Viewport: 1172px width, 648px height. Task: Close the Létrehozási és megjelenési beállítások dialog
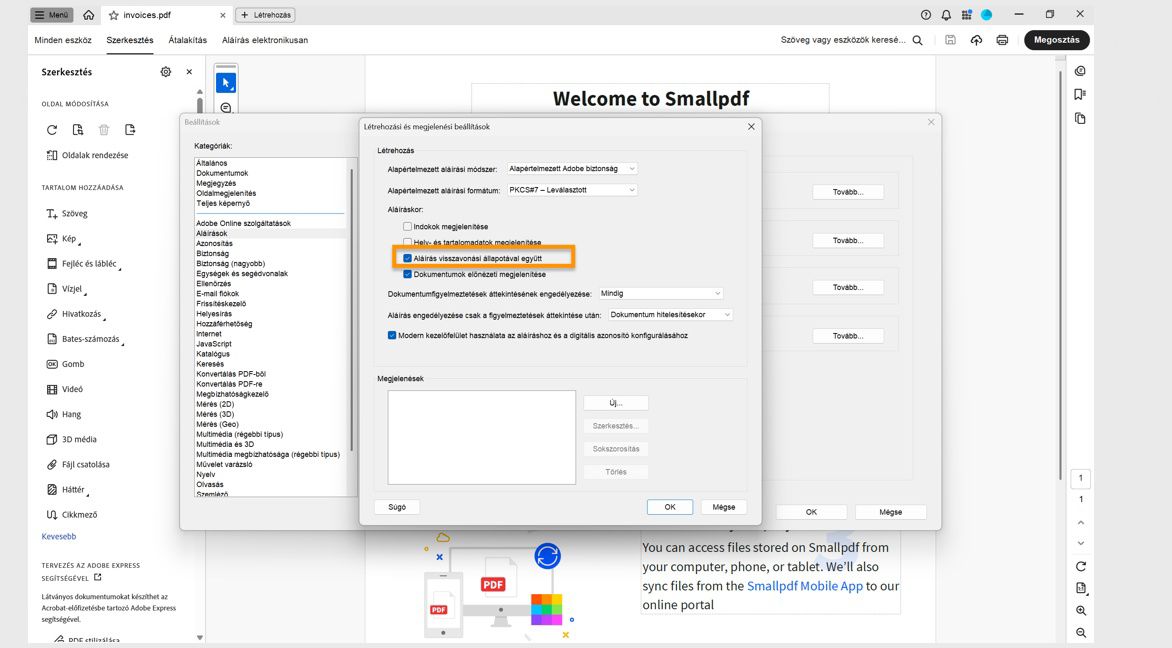(751, 127)
